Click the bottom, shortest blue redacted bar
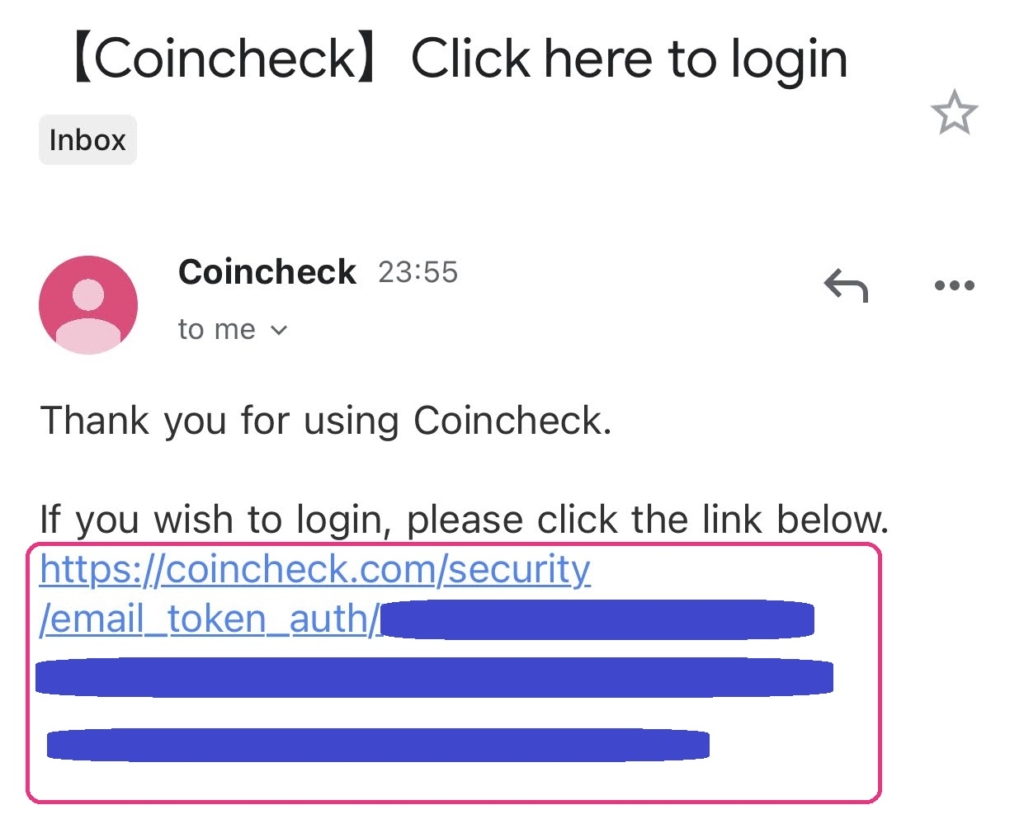1024x819 pixels. coord(378,745)
